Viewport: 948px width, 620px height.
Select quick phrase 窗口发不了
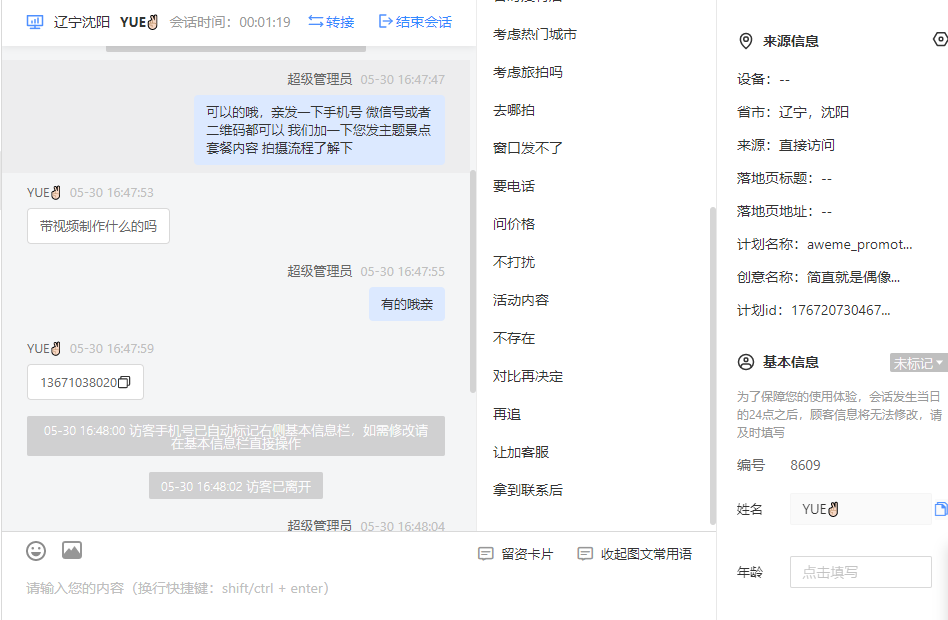pyautogui.click(x=528, y=148)
